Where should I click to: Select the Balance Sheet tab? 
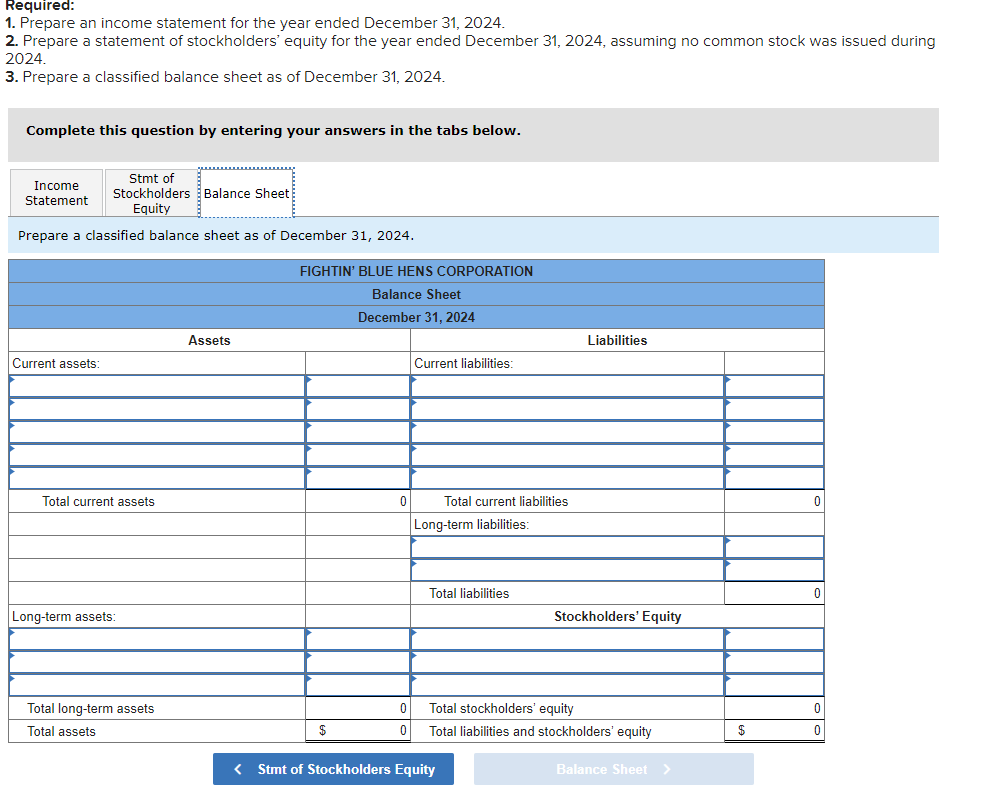246,192
